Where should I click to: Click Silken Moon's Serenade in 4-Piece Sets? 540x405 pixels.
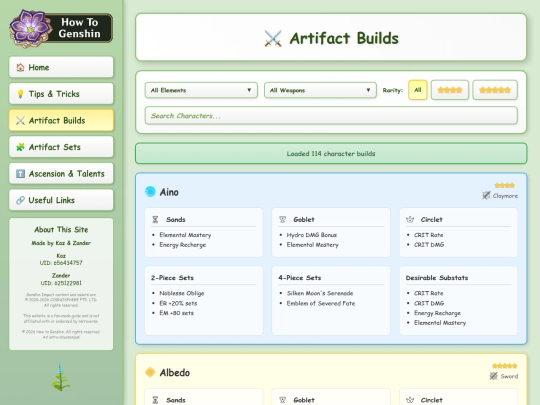pos(320,293)
